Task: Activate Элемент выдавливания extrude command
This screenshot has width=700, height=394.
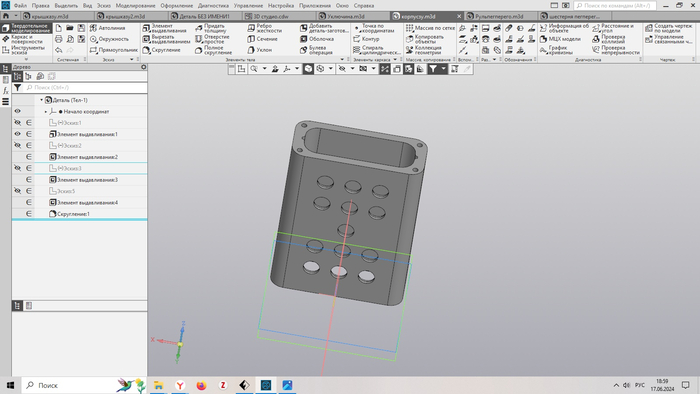Action: point(164,28)
